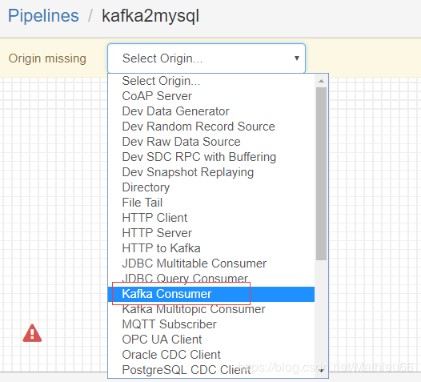The height and width of the screenshot is (382, 421).
Task: Choose JDBC Multitable Consumer
Action: point(211,264)
